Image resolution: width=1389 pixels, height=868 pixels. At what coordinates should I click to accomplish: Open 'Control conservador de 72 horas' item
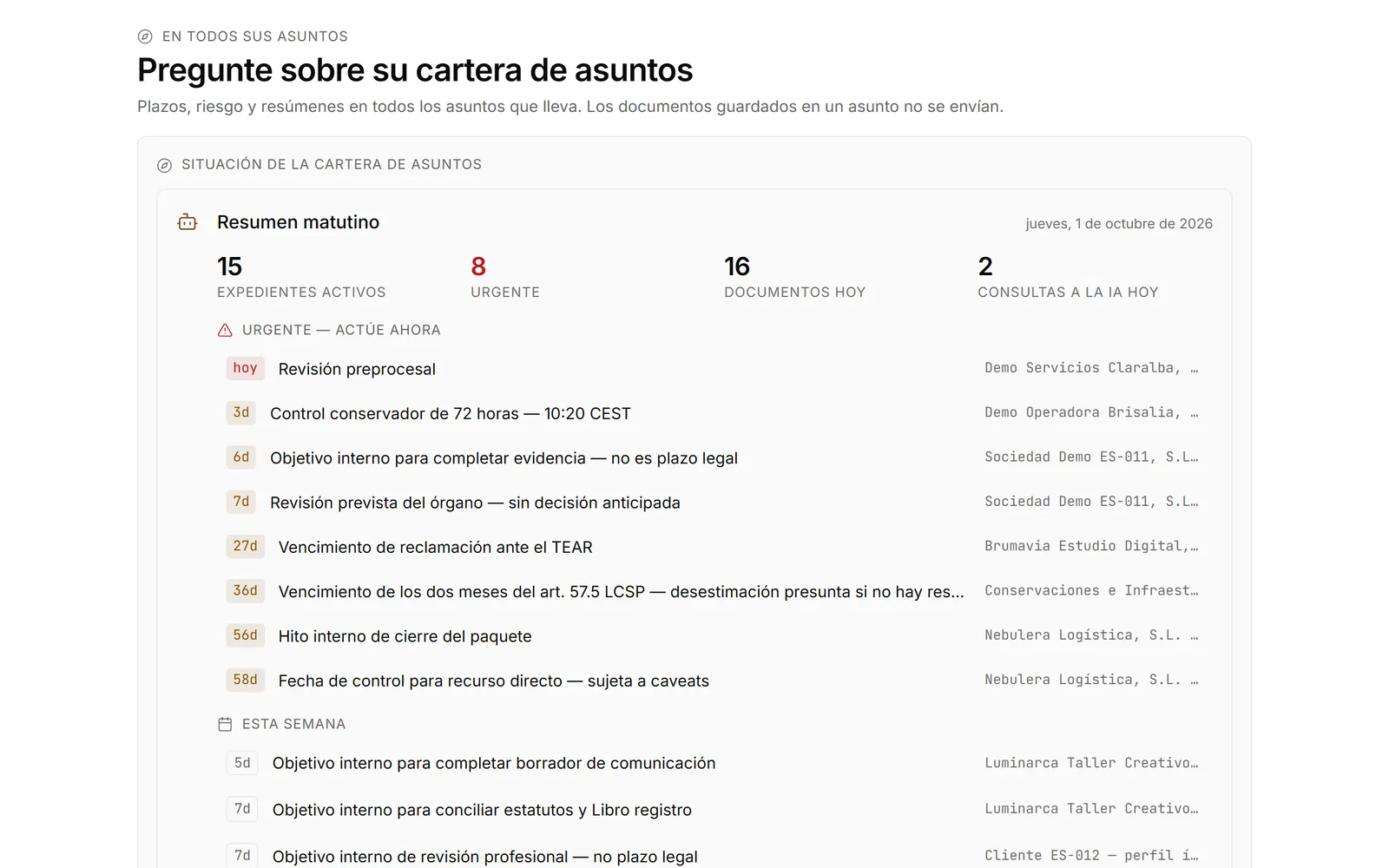[x=450, y=413]
